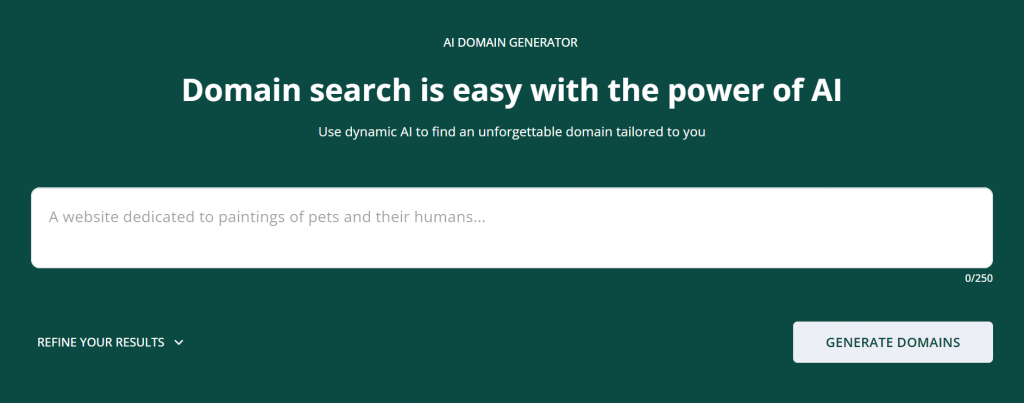Place cursor in the website idea field
This screenshot has height=403, width=1024.
pos(511,228)
